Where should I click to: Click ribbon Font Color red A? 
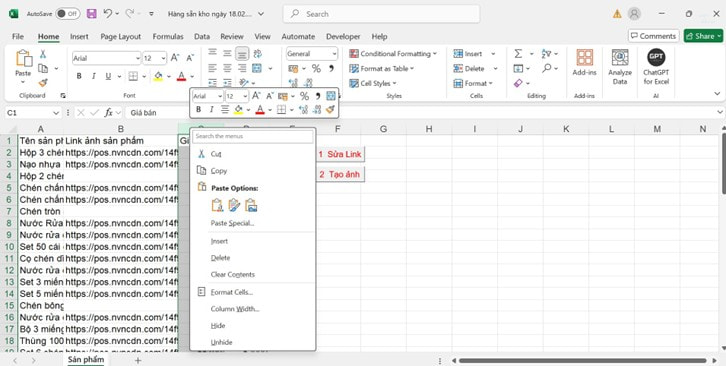click(x=182, y=76)
